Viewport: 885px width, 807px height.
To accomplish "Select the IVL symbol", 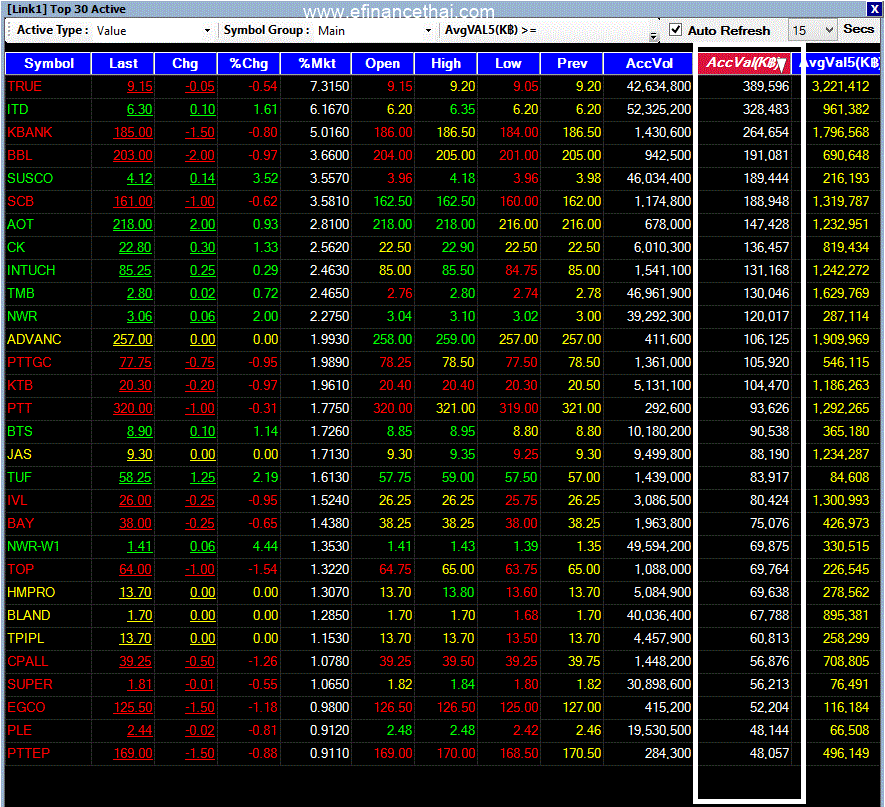I will [17, 501].
